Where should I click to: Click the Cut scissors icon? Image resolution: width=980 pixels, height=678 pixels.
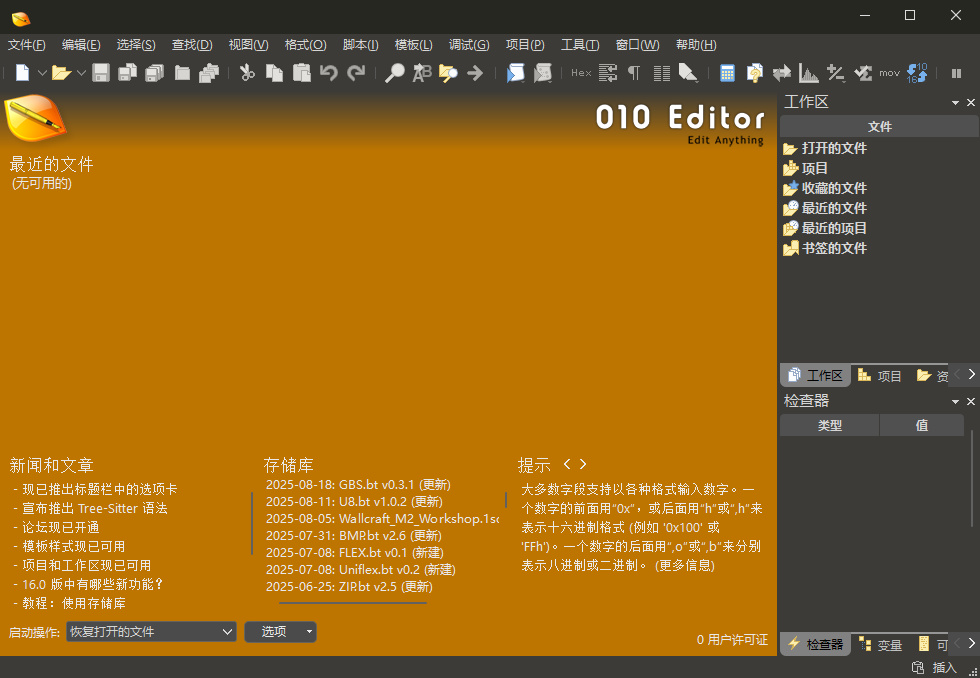[x=247, y=72]
